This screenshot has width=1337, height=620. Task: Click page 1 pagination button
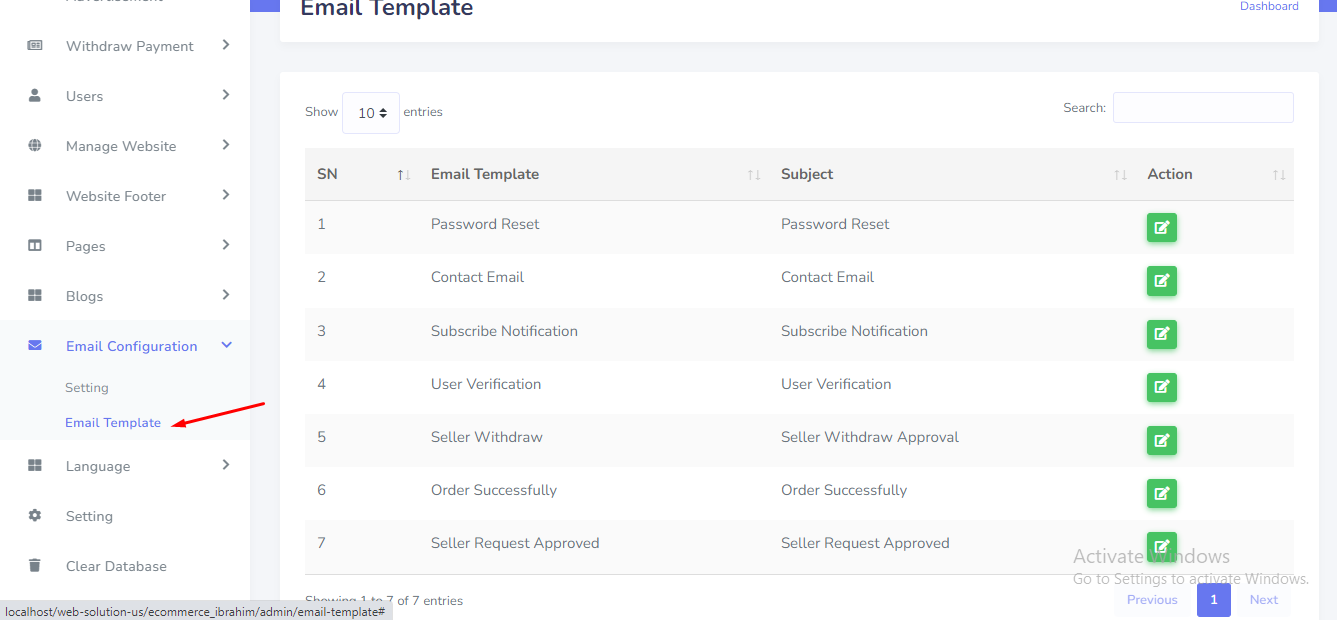(1213, 600)
